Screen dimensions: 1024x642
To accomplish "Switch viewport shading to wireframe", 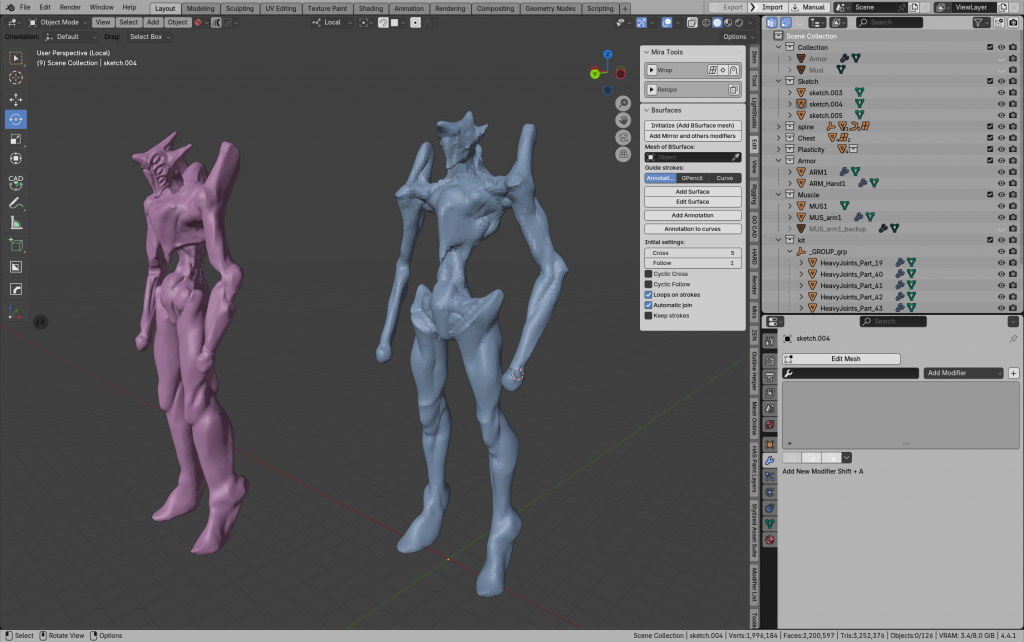I will click(x=706, y=23).
